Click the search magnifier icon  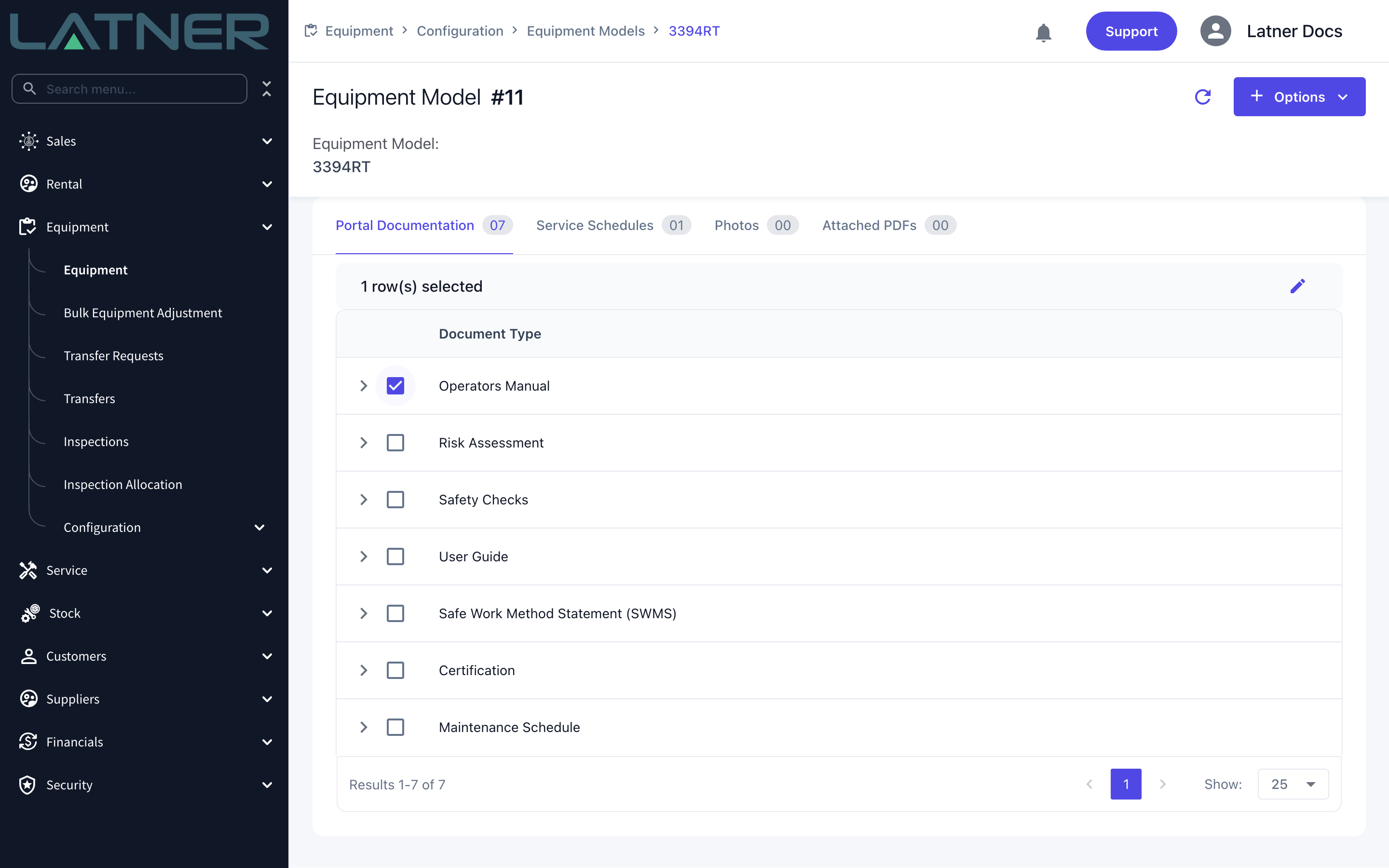pos(29,88)
